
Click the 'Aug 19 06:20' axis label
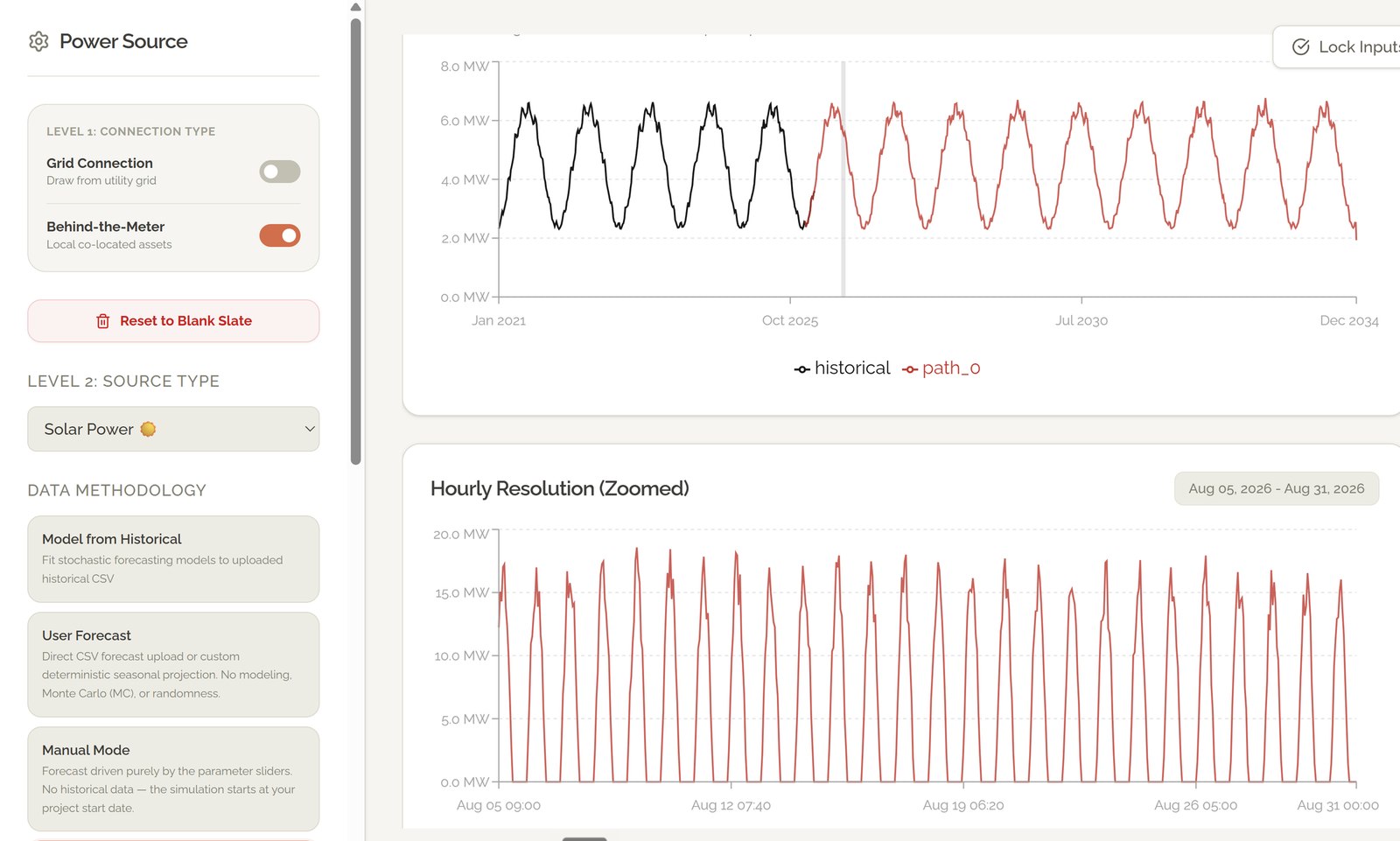pos(963,805)
